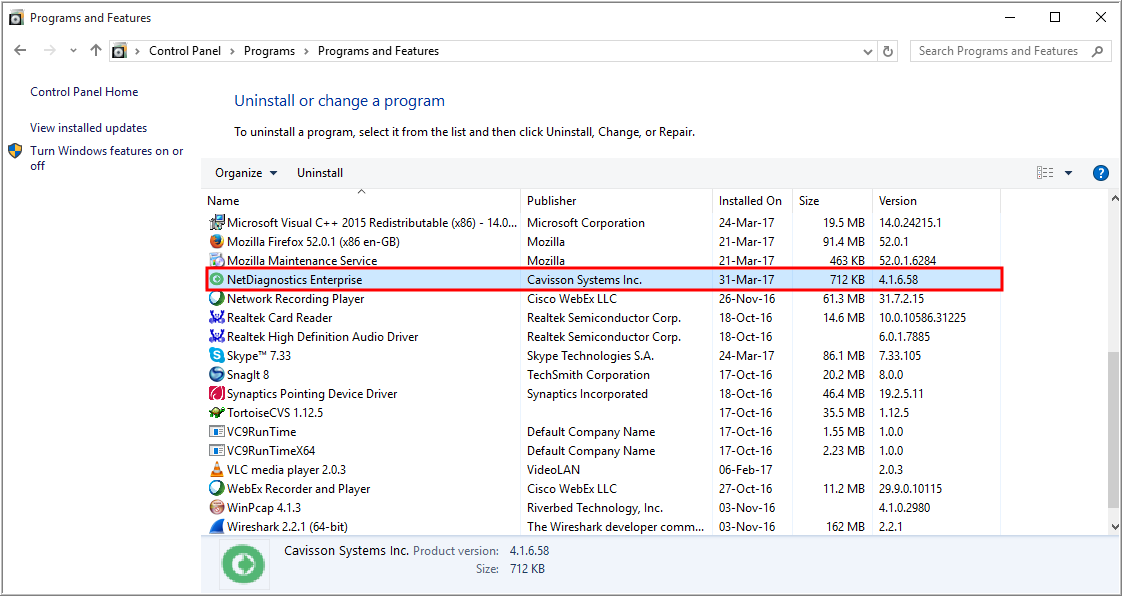Select the Wireshark 2.2.1 (64-bit) entry
1122x596 pixels.
point(287,527)
